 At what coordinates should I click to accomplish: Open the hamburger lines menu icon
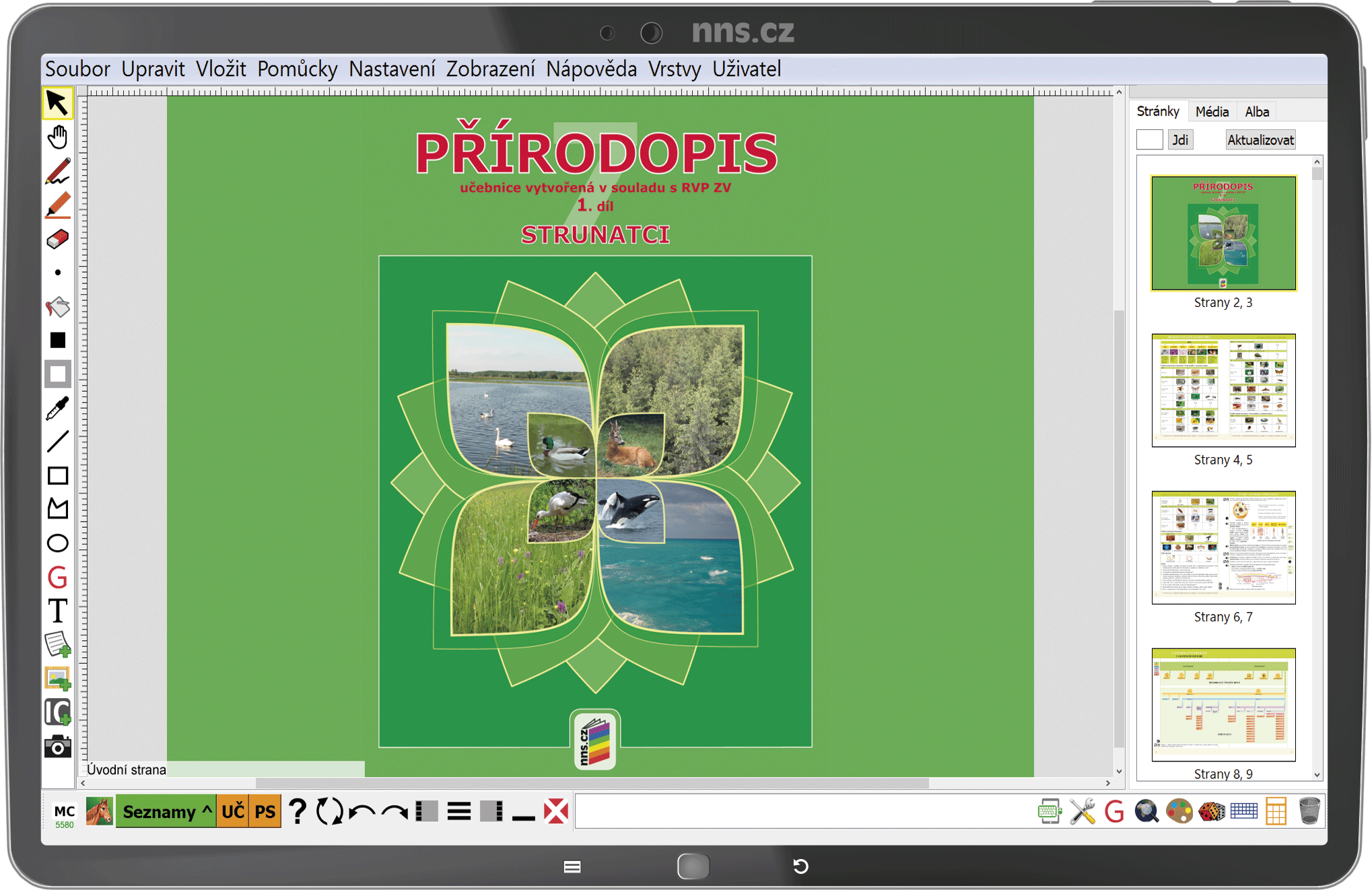coord(459,811)
